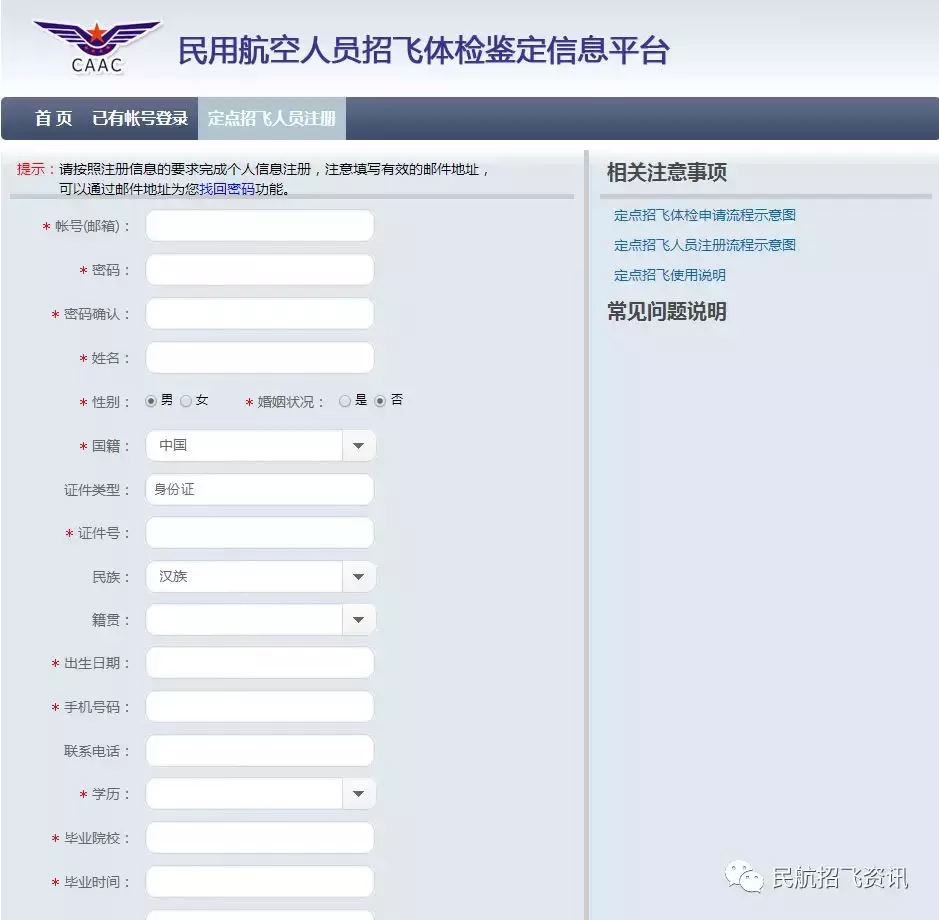Select 是 for marital status
This screenshot has height=920, width=939.
[x=343, y=399]
